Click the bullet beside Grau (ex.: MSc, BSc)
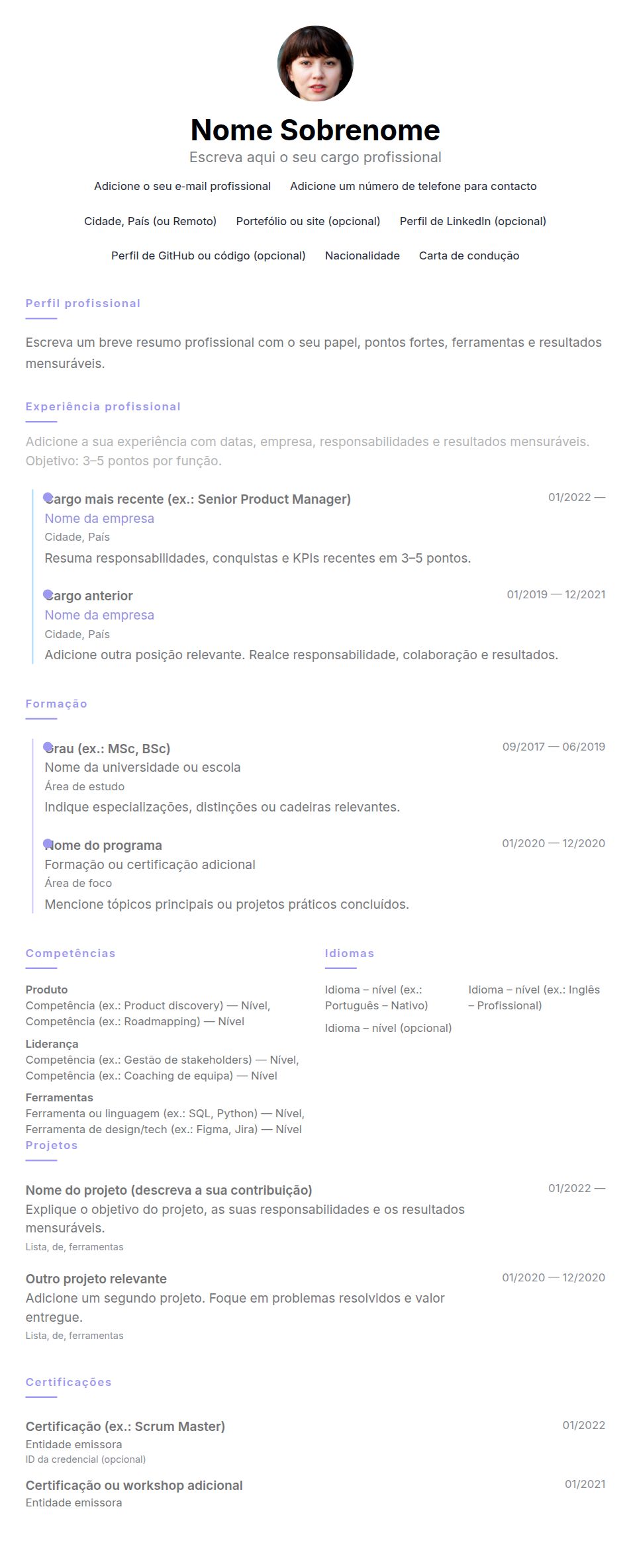 point(48,747)
